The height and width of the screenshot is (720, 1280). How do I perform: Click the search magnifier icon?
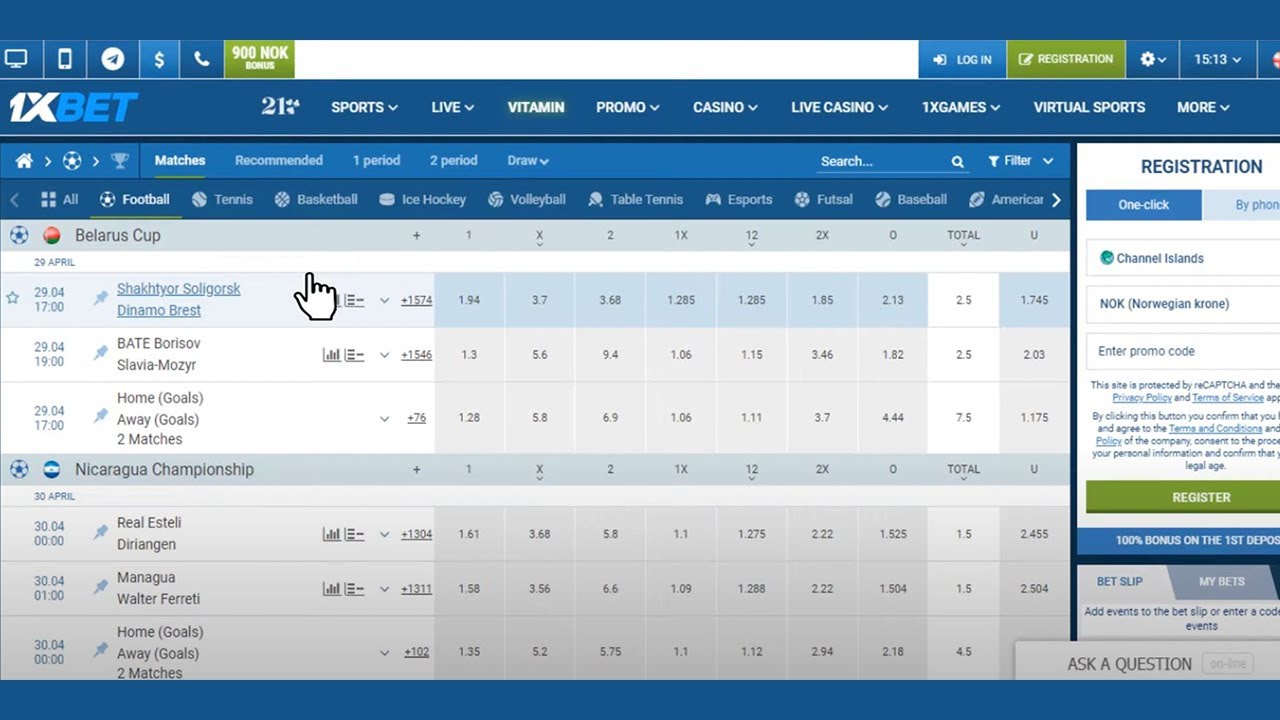(x=957, y=161)
